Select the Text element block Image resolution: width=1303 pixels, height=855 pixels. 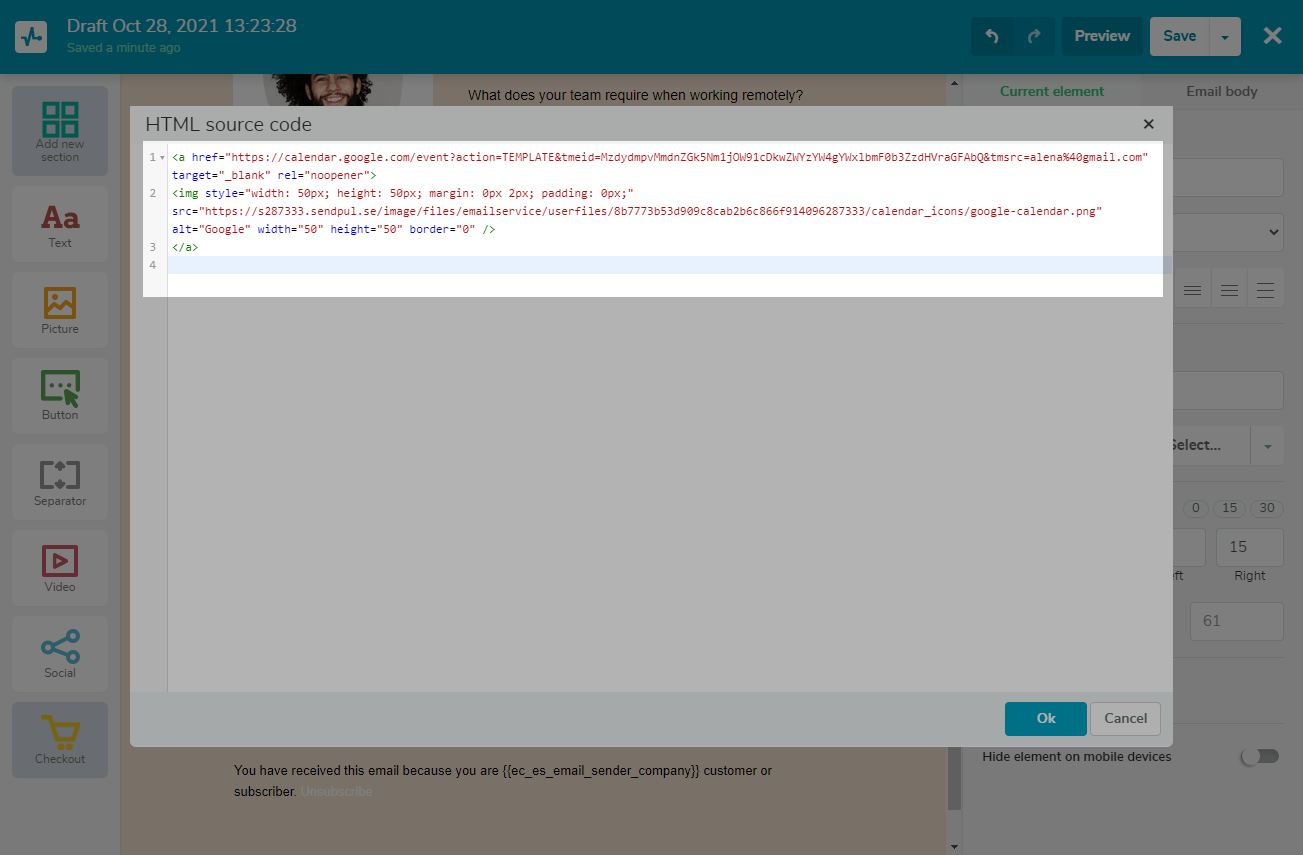pyautogui.click(x=60, y=224)
